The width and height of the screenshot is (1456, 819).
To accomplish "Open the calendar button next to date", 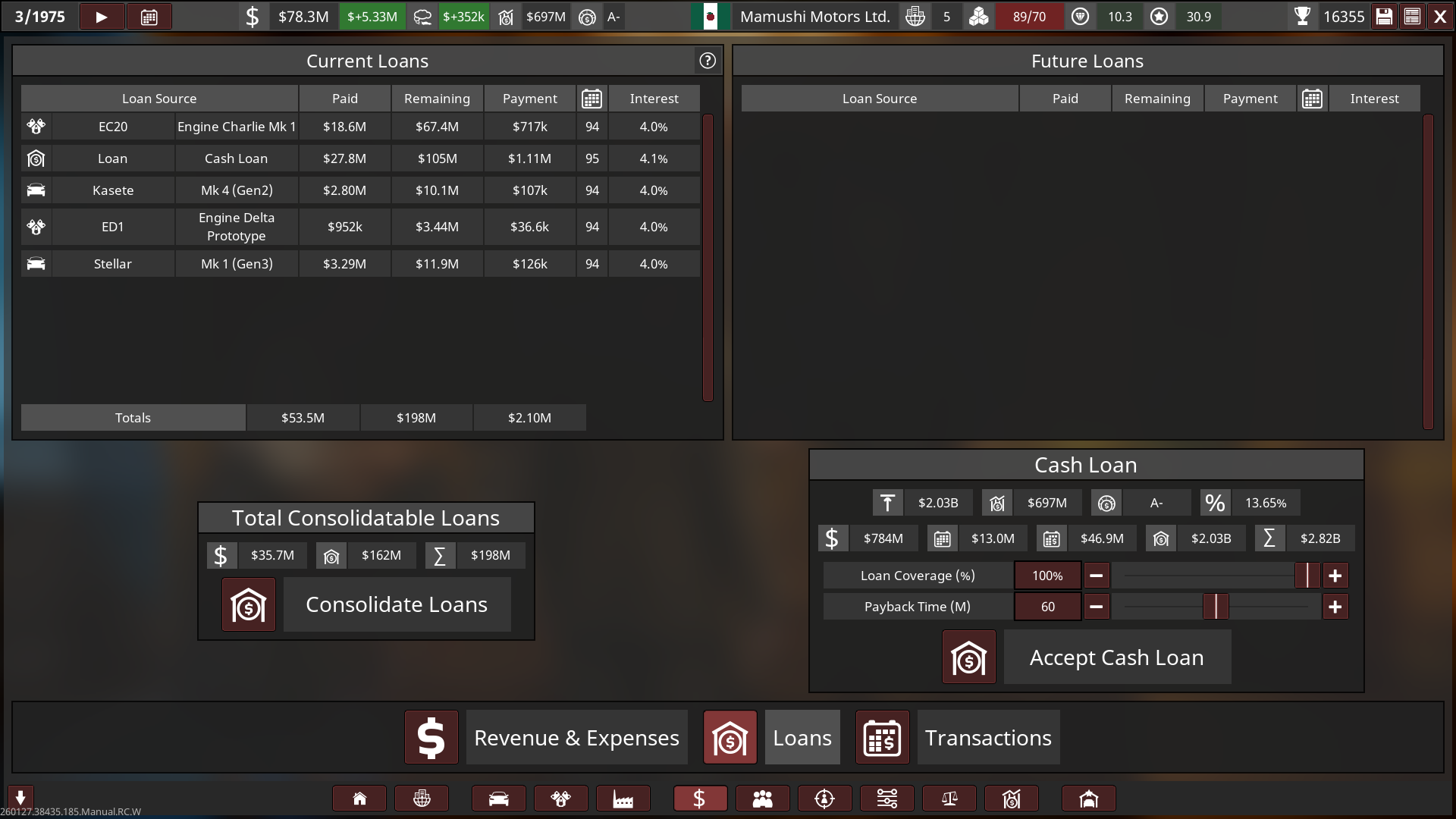I will (149, 17).
